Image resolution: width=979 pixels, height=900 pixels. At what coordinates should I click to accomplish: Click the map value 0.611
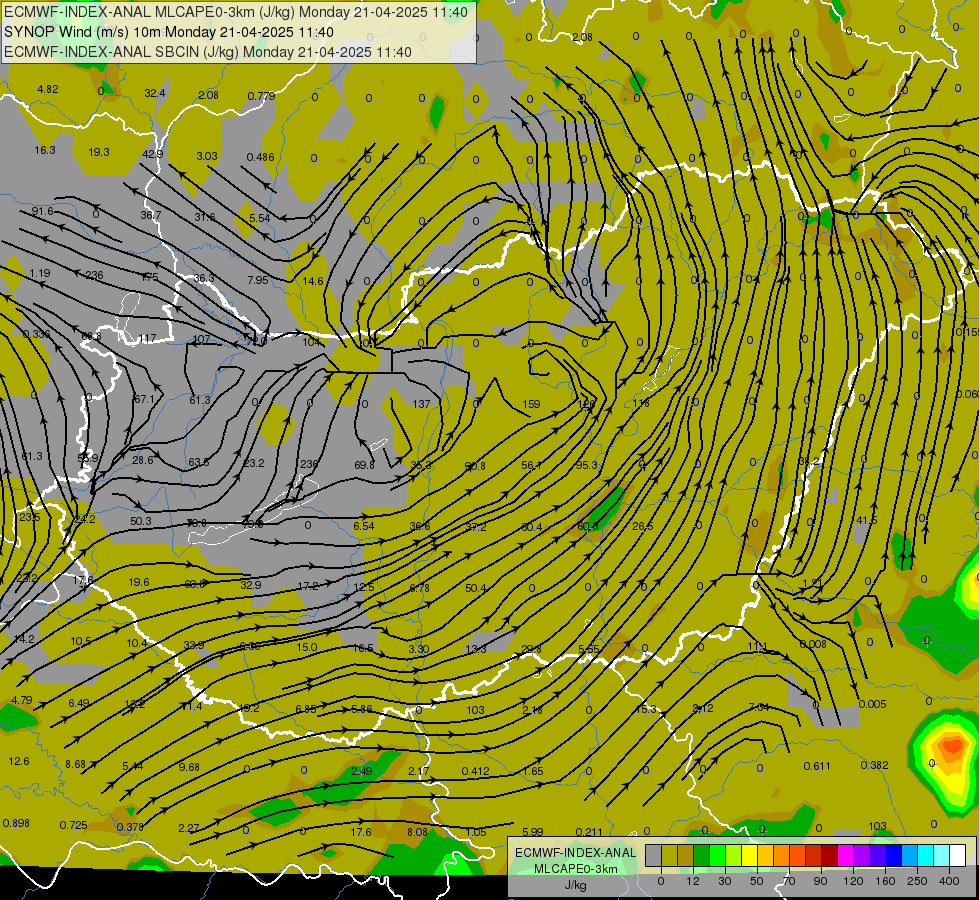click(x=817, y=766)
